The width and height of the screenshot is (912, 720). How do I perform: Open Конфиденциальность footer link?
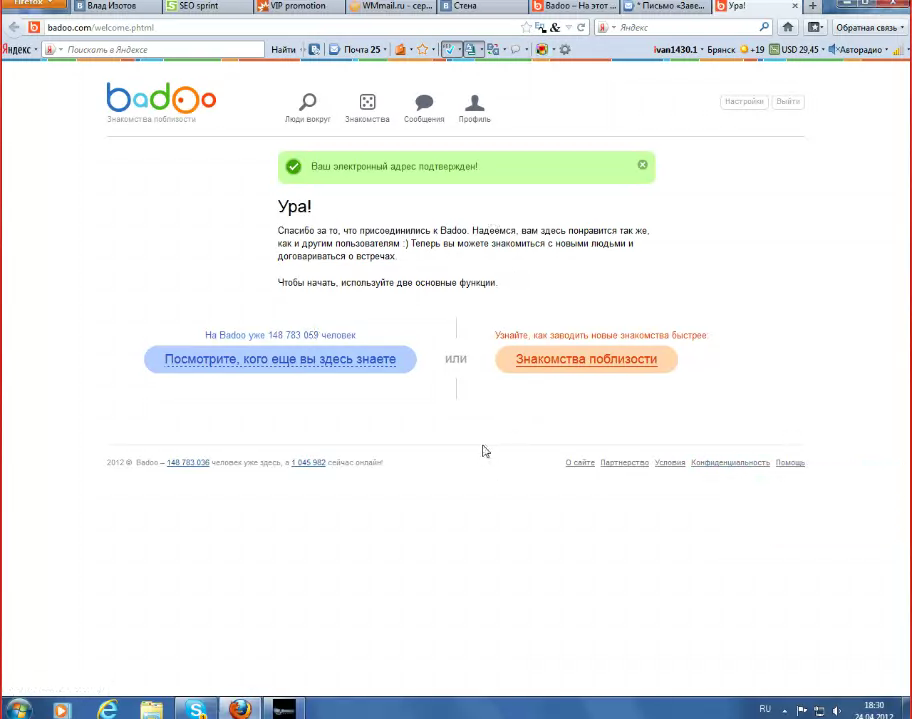(x=730, y=462)
